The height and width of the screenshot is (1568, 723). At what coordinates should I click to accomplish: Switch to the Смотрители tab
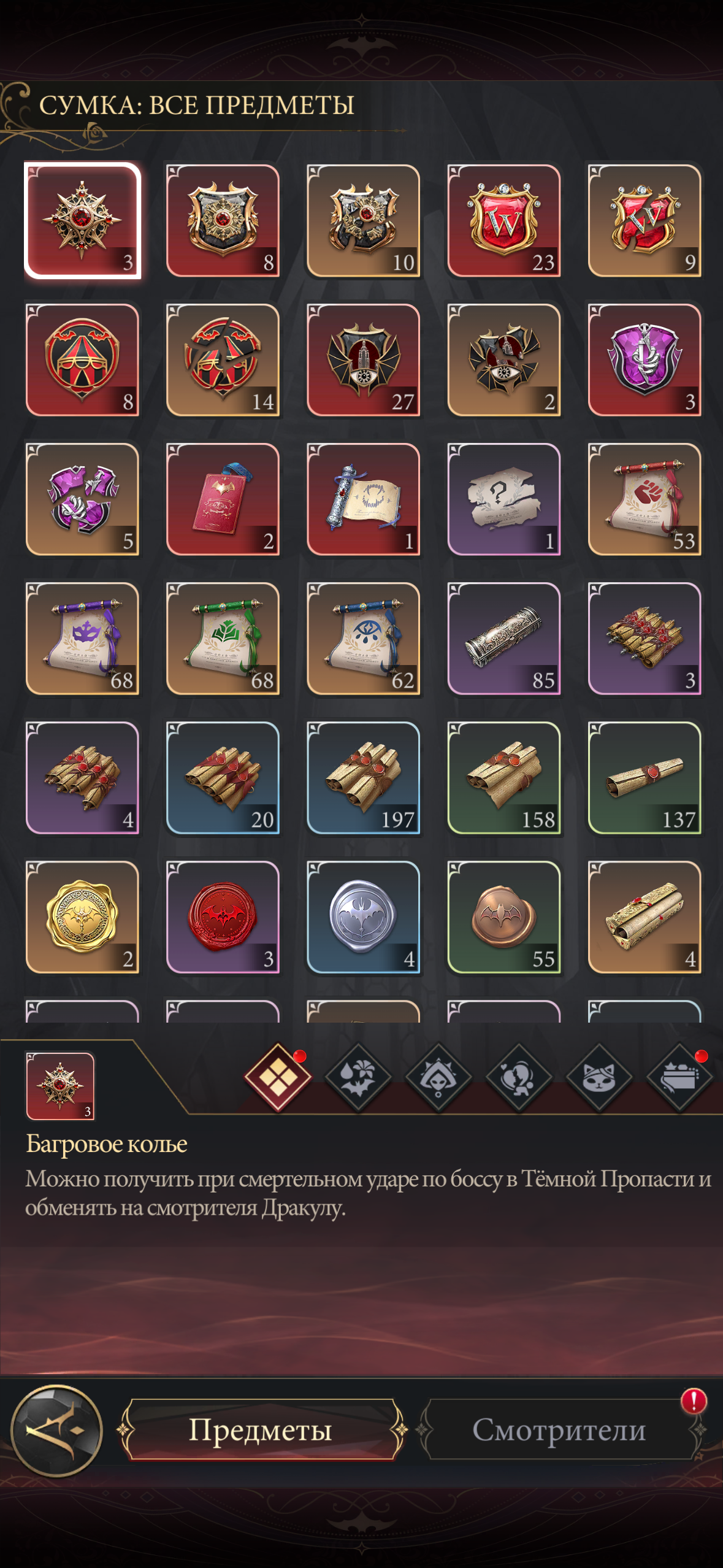(x=559, y=1429)
